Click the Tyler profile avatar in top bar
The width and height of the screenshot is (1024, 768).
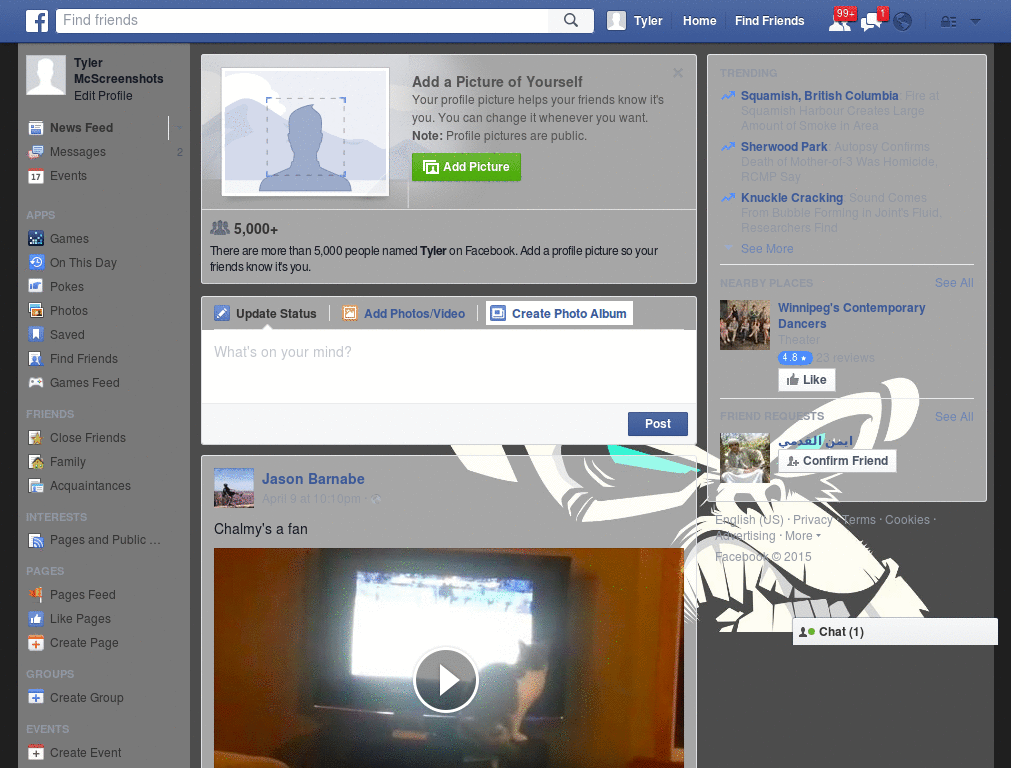point(616,21)
